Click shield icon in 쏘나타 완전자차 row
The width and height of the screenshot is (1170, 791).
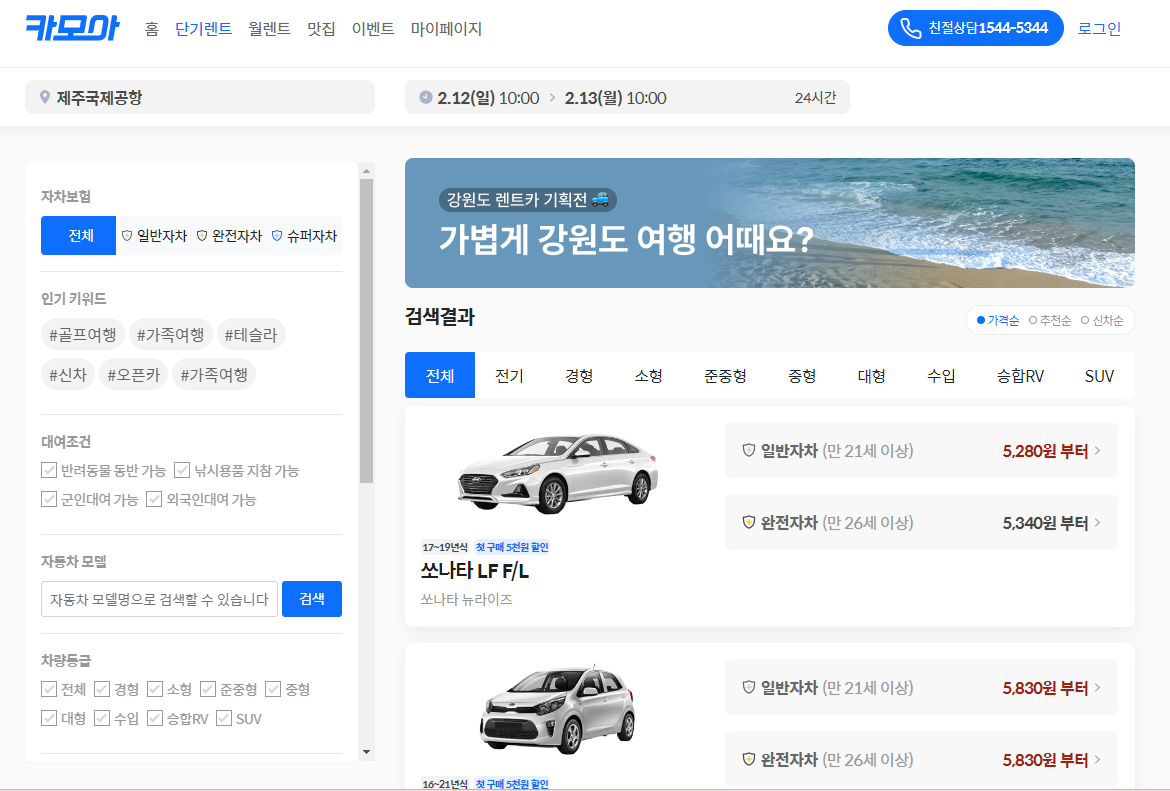pyautogui.click(x=748, y=522)
